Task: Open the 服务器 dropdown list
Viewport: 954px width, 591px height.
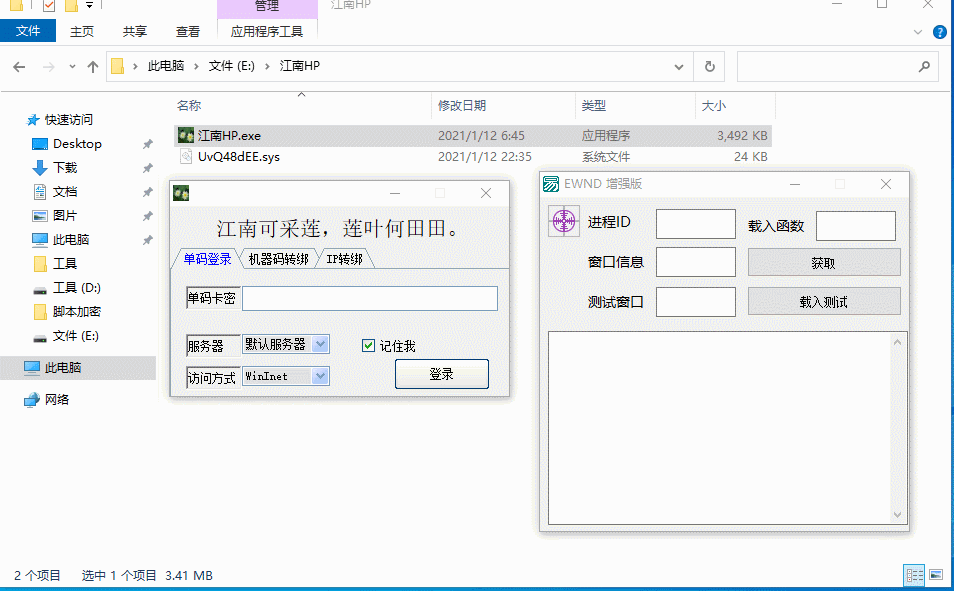Action: 320,344
